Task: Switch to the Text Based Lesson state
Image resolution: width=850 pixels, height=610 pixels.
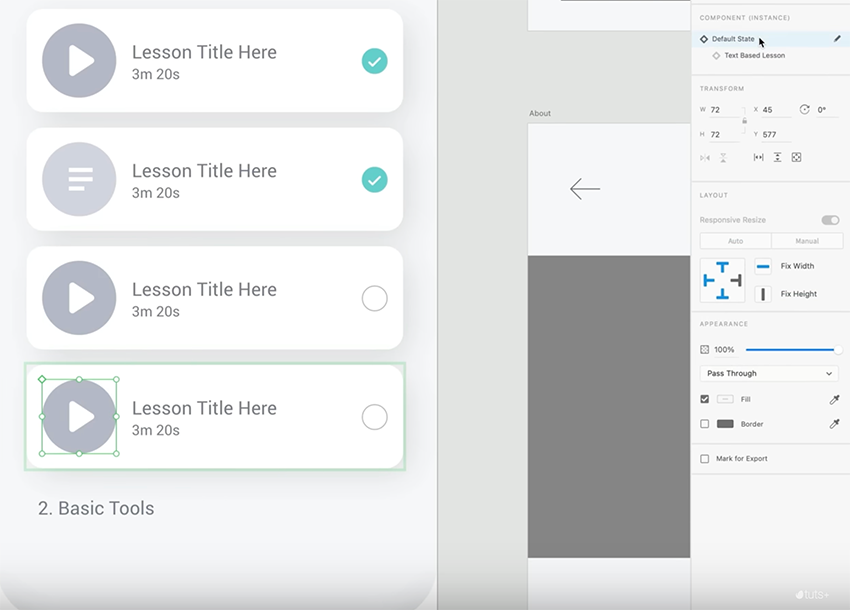Action: click(754, 55)
